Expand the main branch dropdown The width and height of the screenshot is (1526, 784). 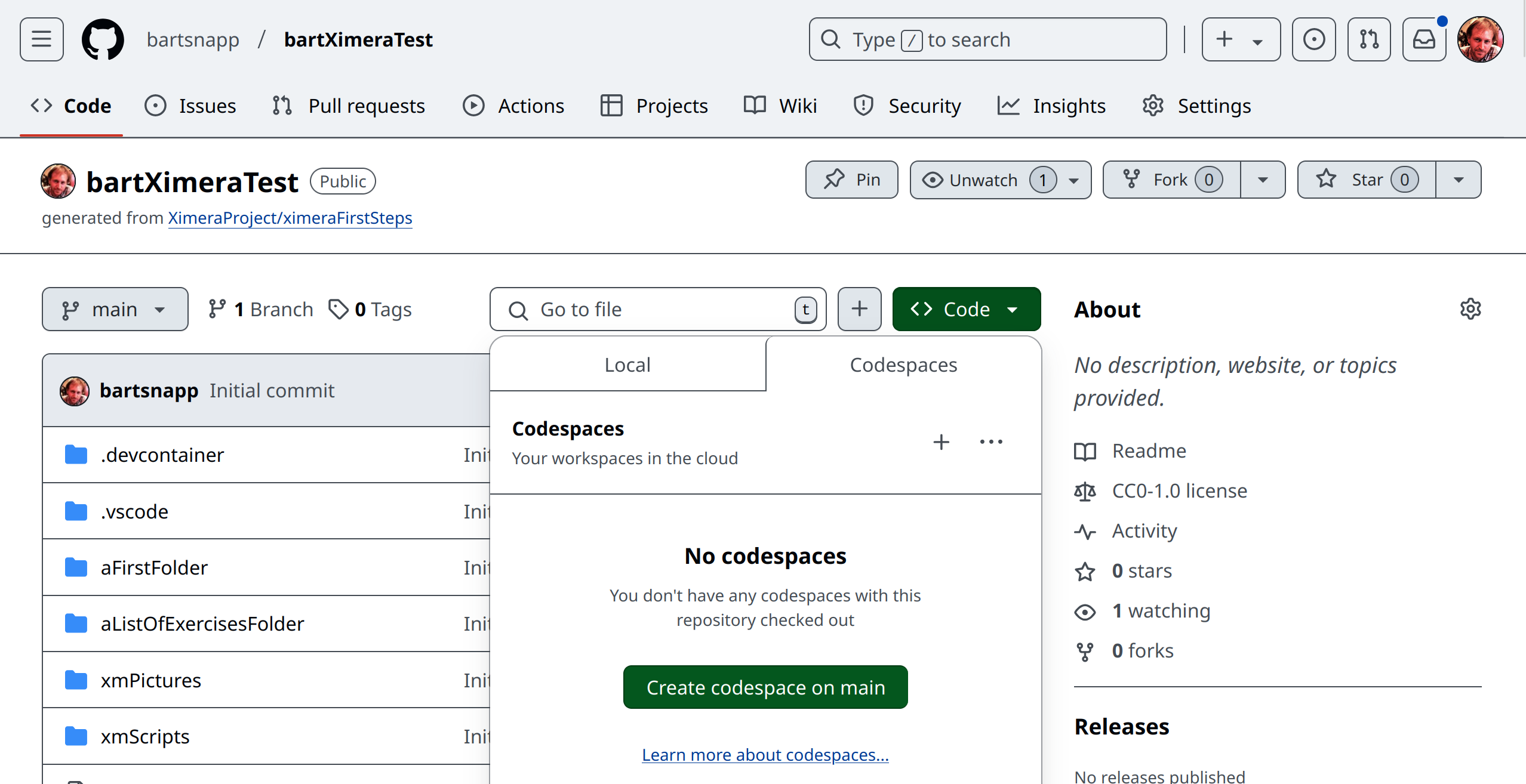click(x=115, y=309)
